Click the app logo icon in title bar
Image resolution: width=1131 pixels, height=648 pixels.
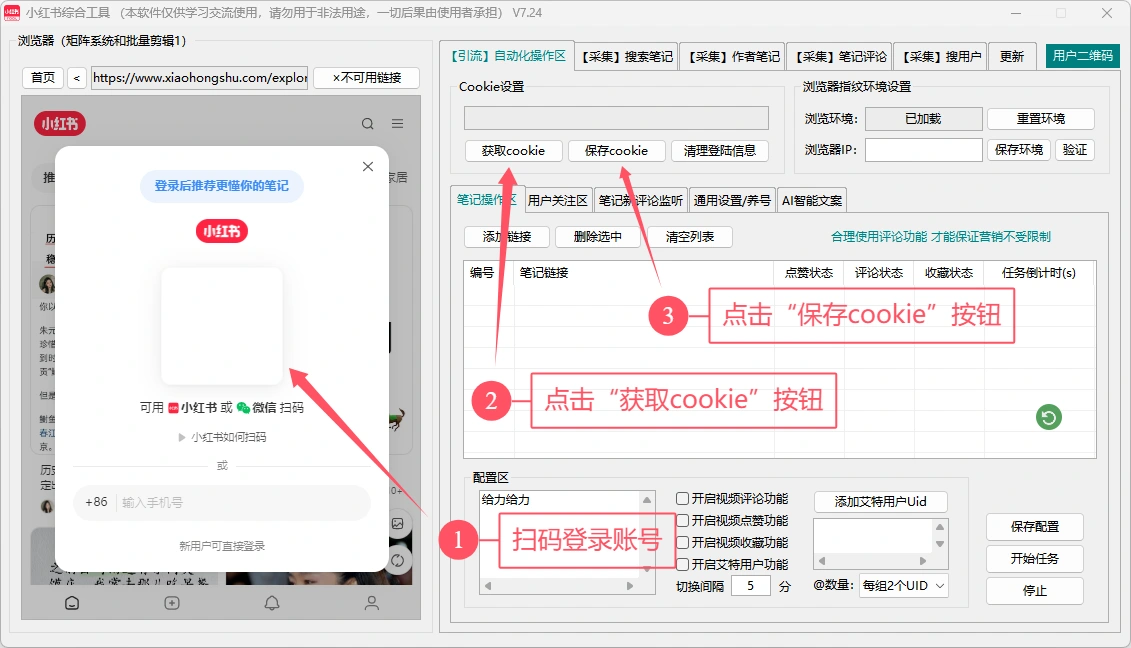pyautogui.click(x=12, y=12)
